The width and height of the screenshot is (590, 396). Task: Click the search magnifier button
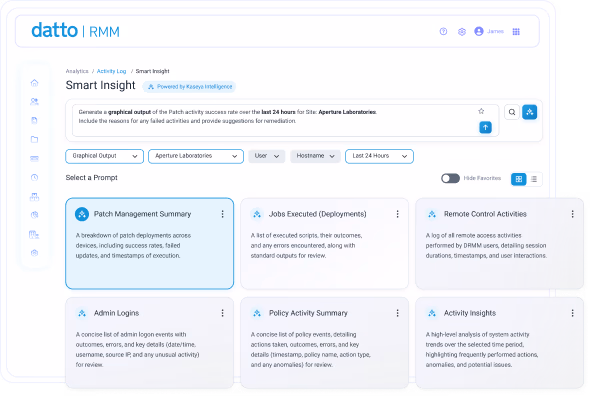tap(512, 112)
